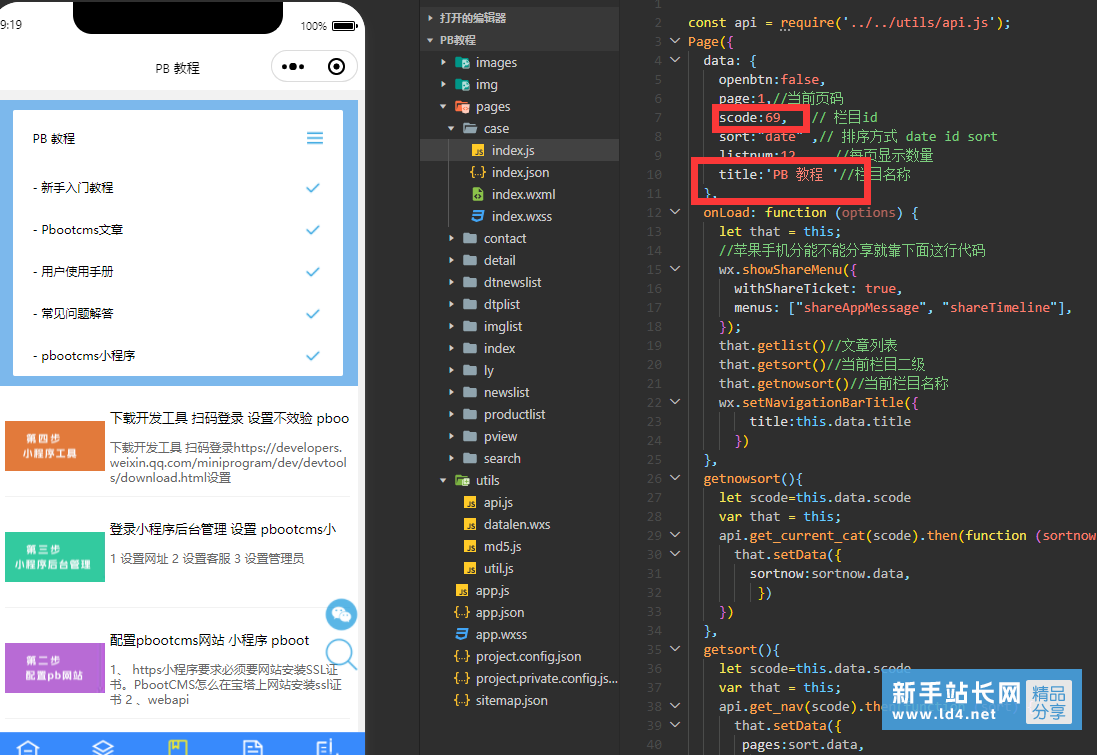Fold the onLoad function in gutter
Viewport: 1097px width, 755px height.
point(675,211)
